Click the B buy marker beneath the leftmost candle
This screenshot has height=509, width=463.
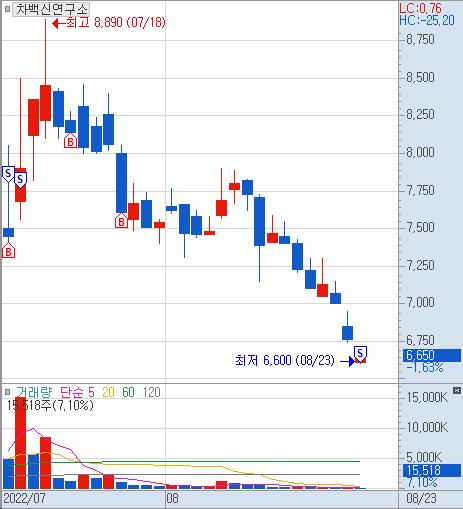(8, 251)
